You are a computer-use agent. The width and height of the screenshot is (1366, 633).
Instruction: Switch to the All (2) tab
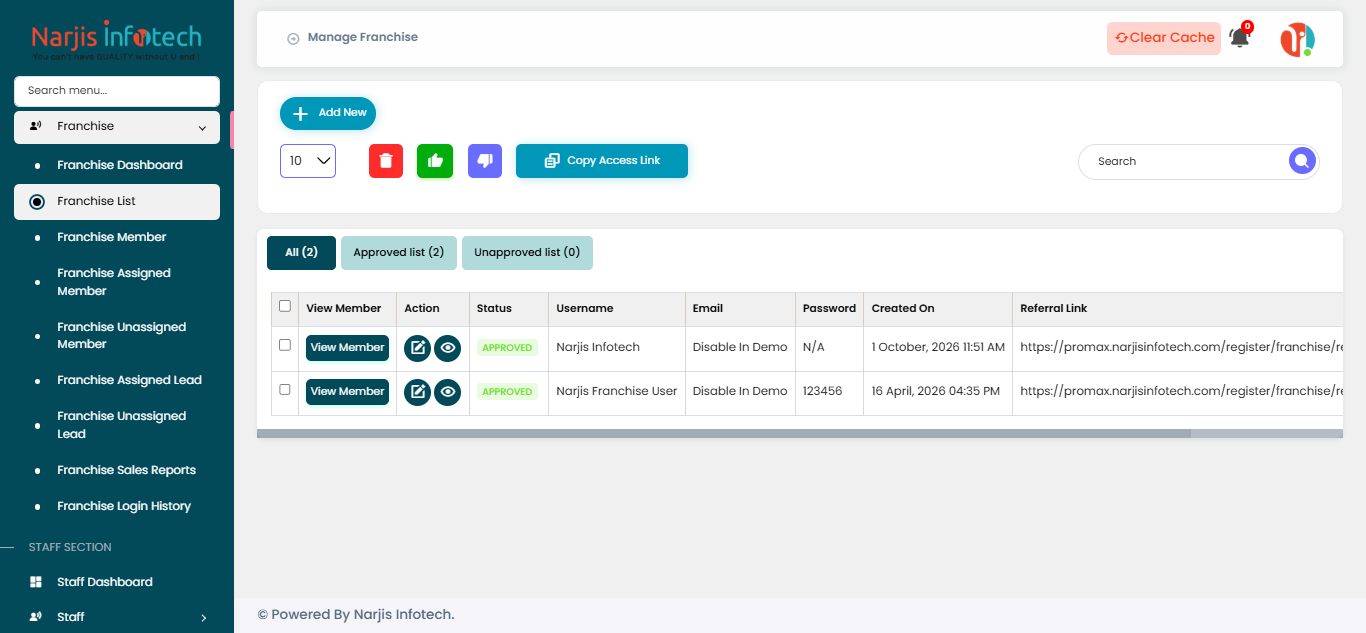[x=301, y=253]
